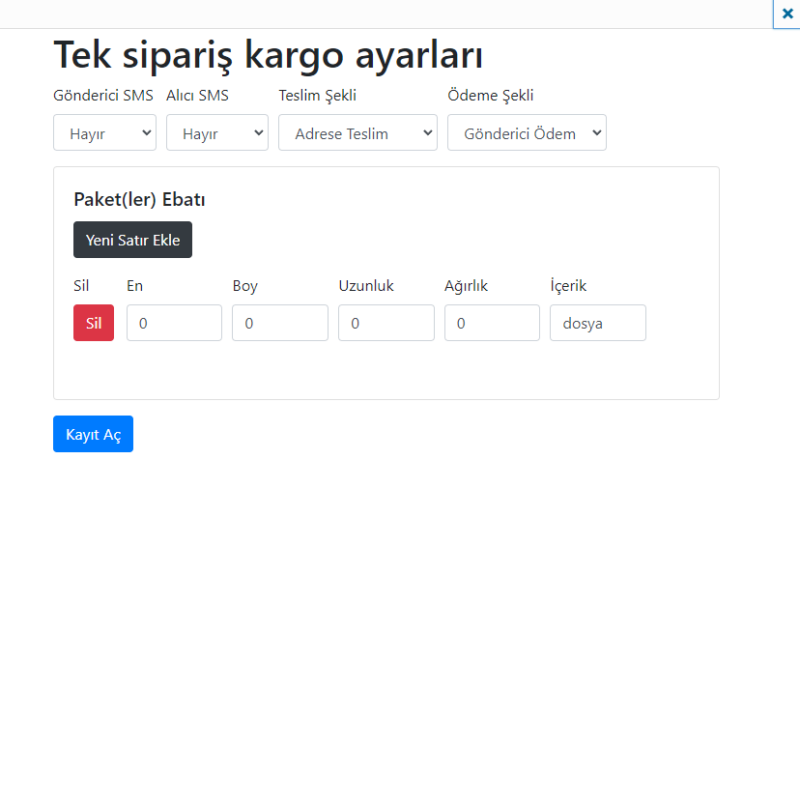
Task: Expand the Ödeme Şekli dropdown
Action: click(526, 133)
